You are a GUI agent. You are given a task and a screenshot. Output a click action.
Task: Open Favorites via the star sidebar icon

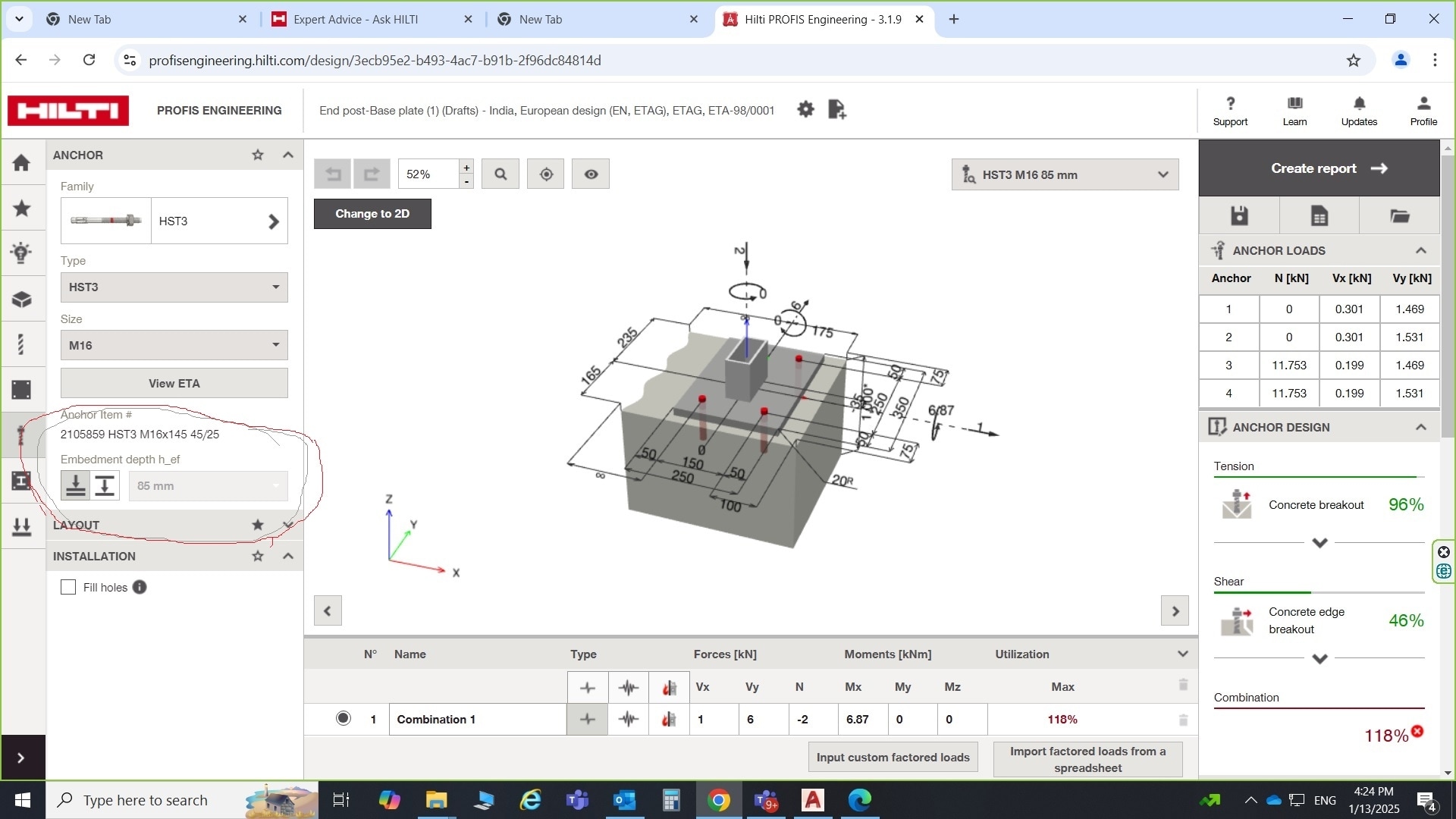click(22, 208)
